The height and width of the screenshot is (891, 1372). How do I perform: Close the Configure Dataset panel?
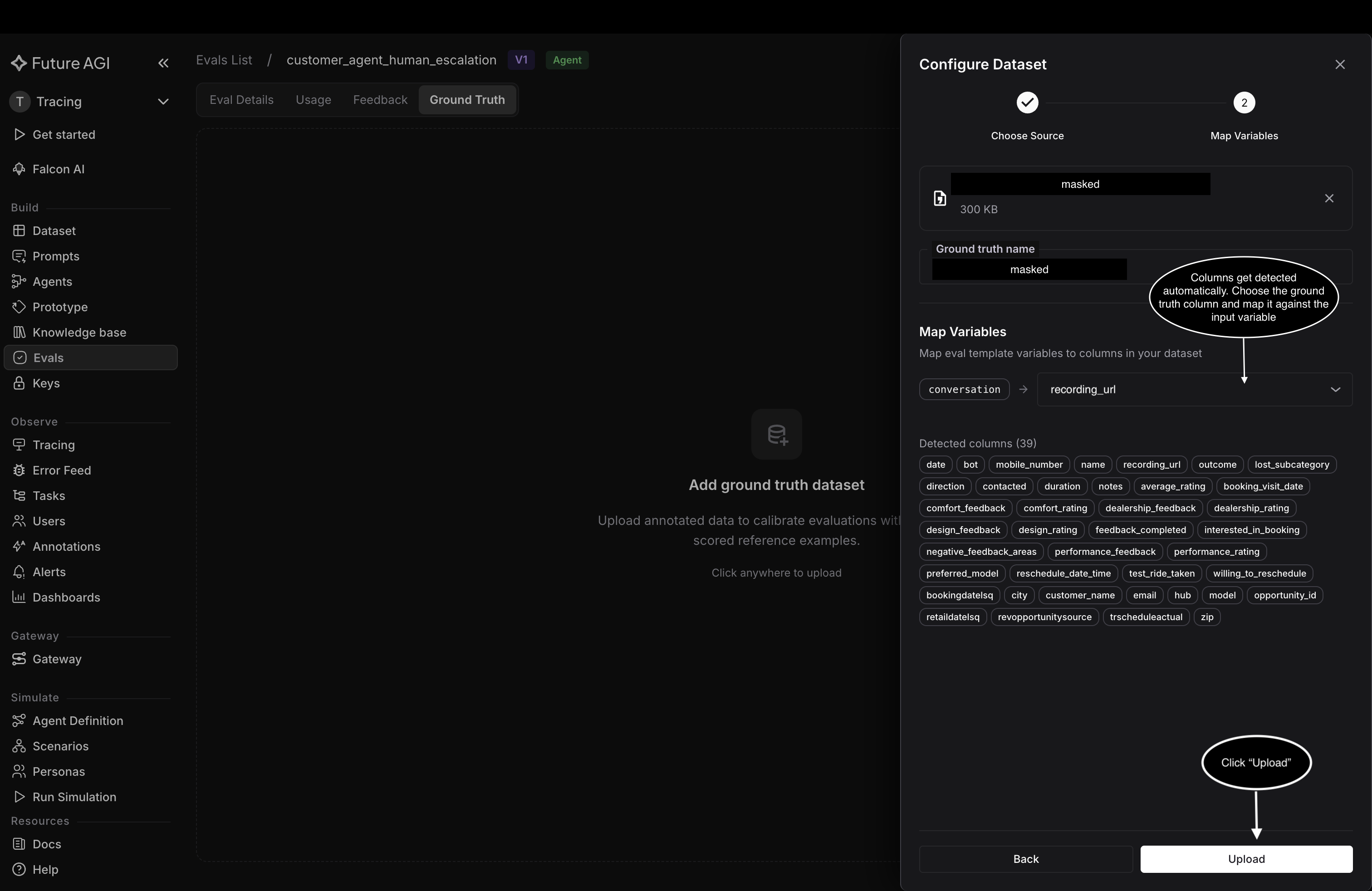click(1340, 64)
